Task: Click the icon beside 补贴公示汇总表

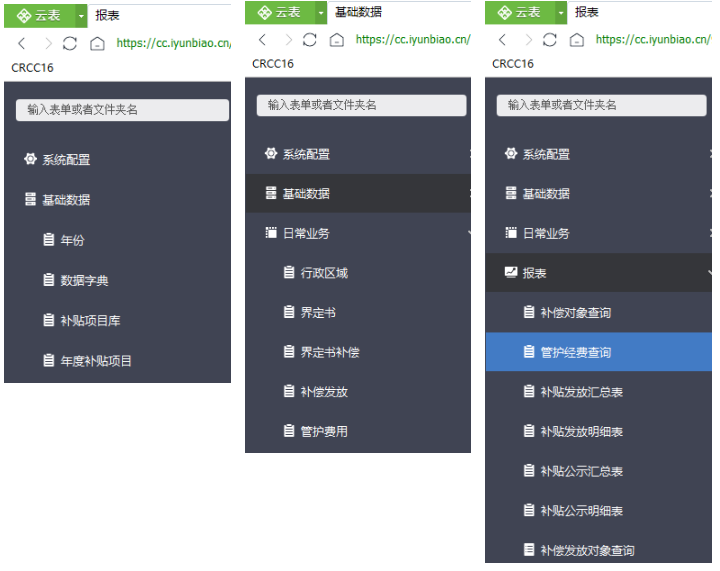Action: click(x=529, y=471)
